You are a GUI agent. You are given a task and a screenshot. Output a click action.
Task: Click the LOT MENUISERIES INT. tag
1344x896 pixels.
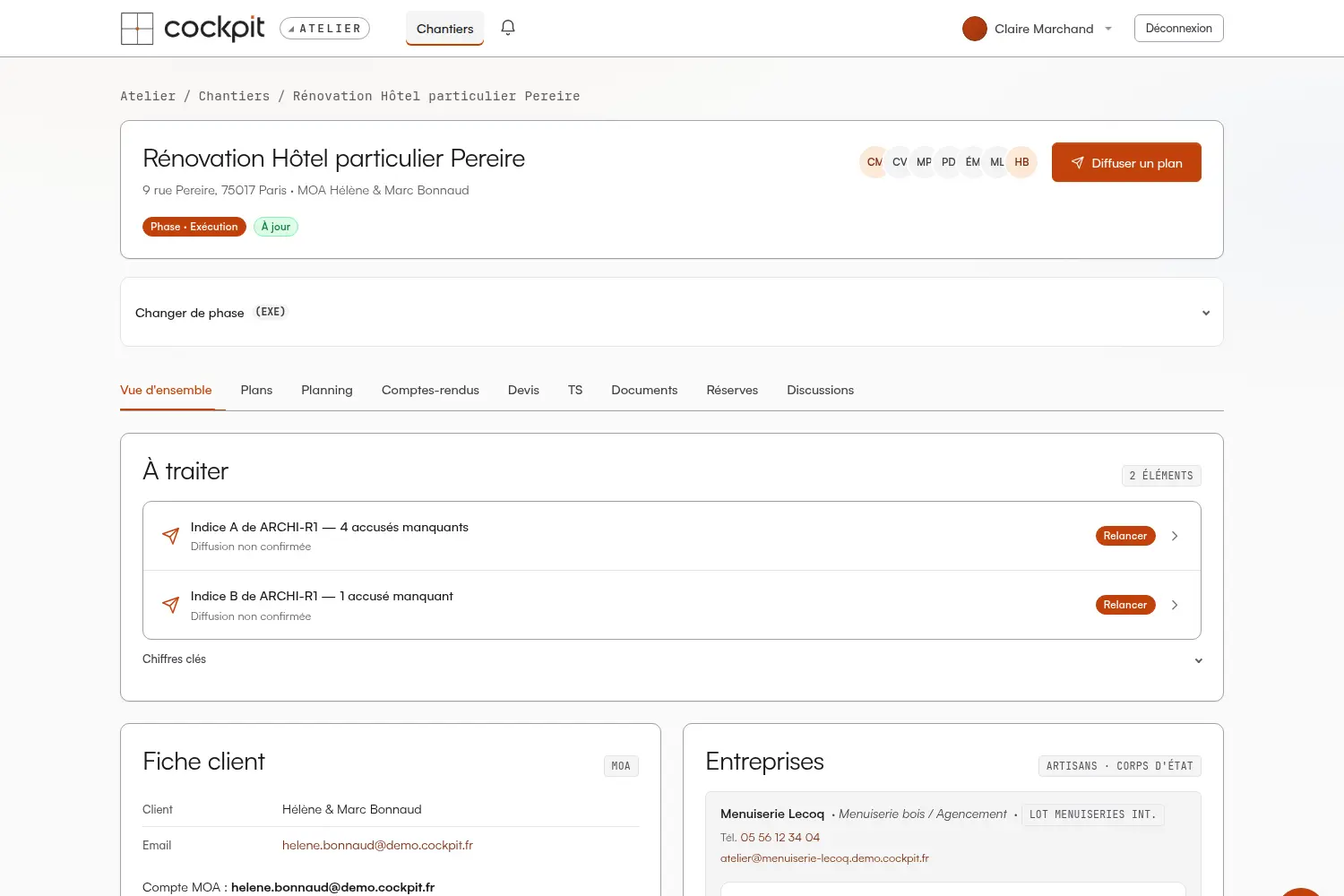pos(1093,814)
